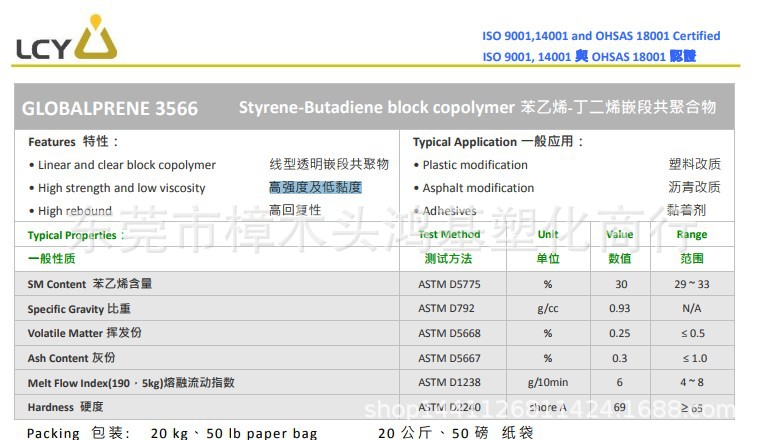Click the GLOBALPRENE 3566 title
This screenshot has width=760, height=440.
tap(110, 108)
